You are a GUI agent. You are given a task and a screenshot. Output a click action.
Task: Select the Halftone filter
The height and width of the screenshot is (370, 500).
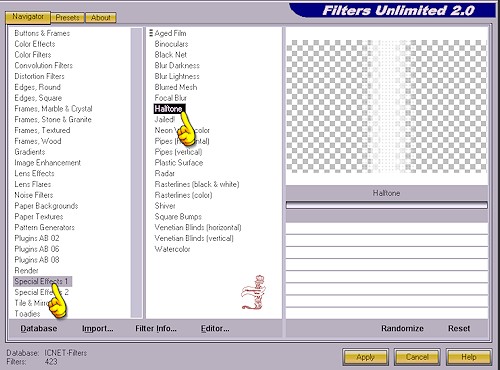point(169,109)
